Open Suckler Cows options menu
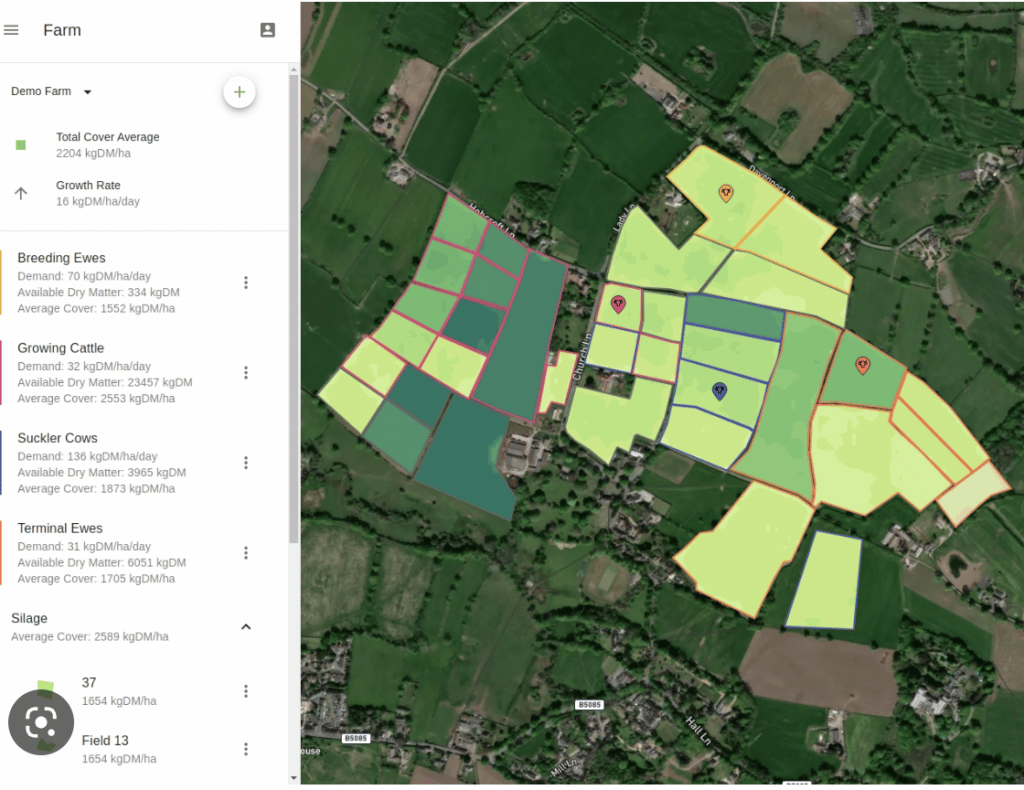The image size is (1024, 790). (x=246, y=463)
